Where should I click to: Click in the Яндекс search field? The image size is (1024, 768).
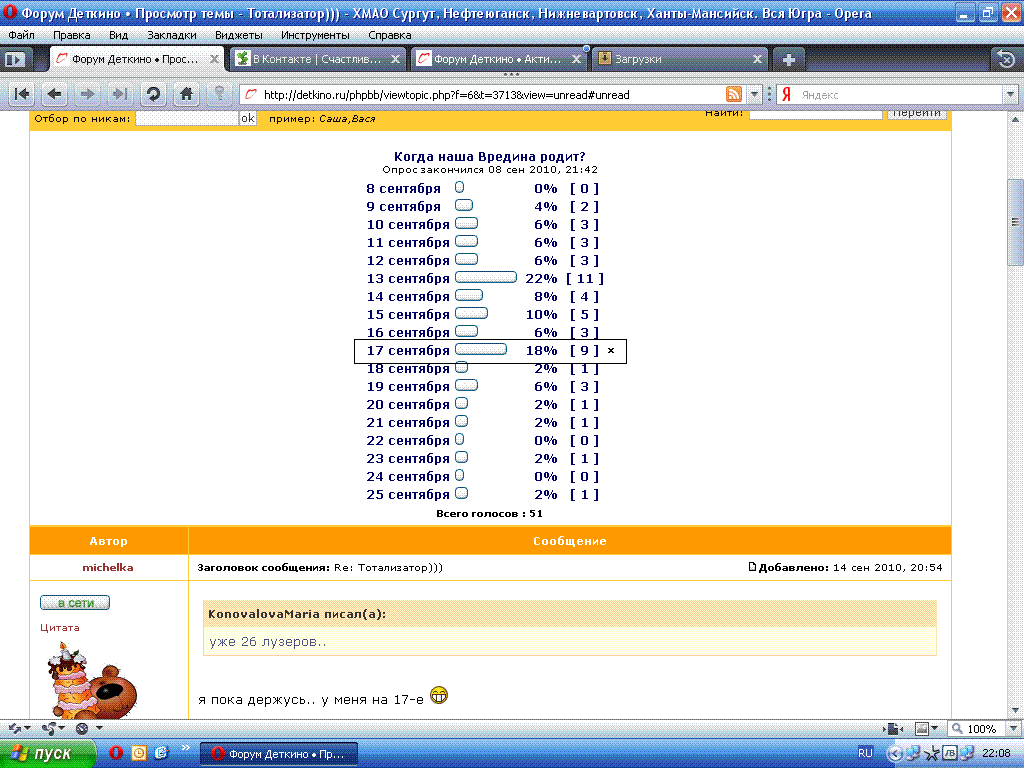point(899,95)
